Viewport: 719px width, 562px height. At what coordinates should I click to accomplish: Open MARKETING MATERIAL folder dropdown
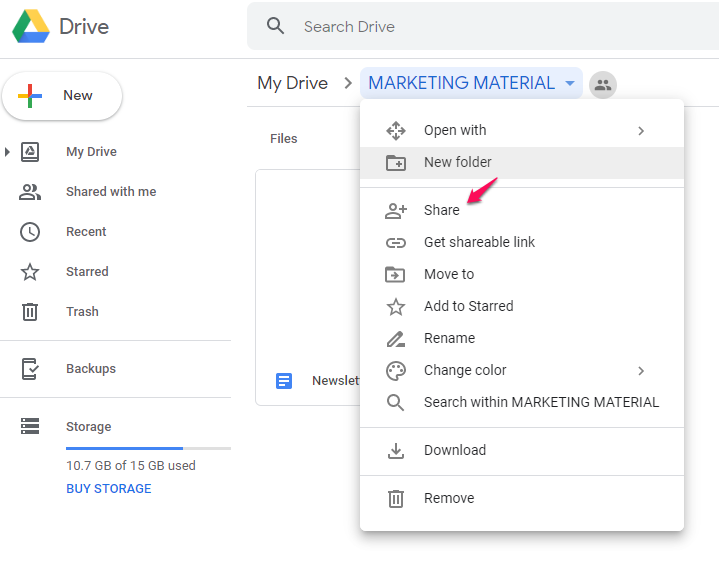[471, 83]
